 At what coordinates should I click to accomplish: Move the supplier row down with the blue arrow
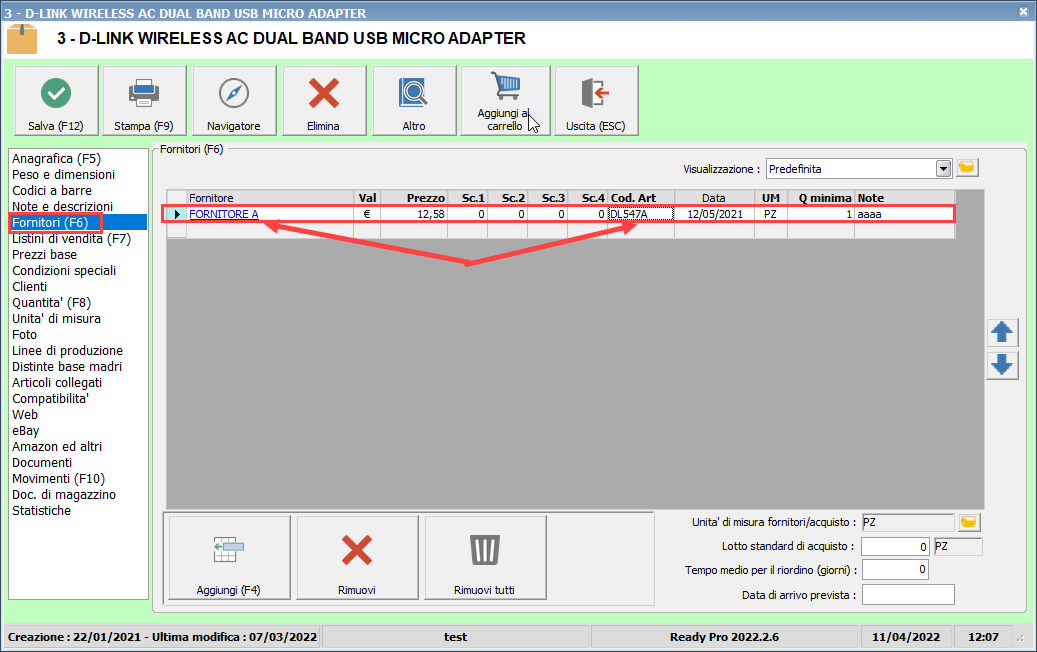tap(1002, 365)
